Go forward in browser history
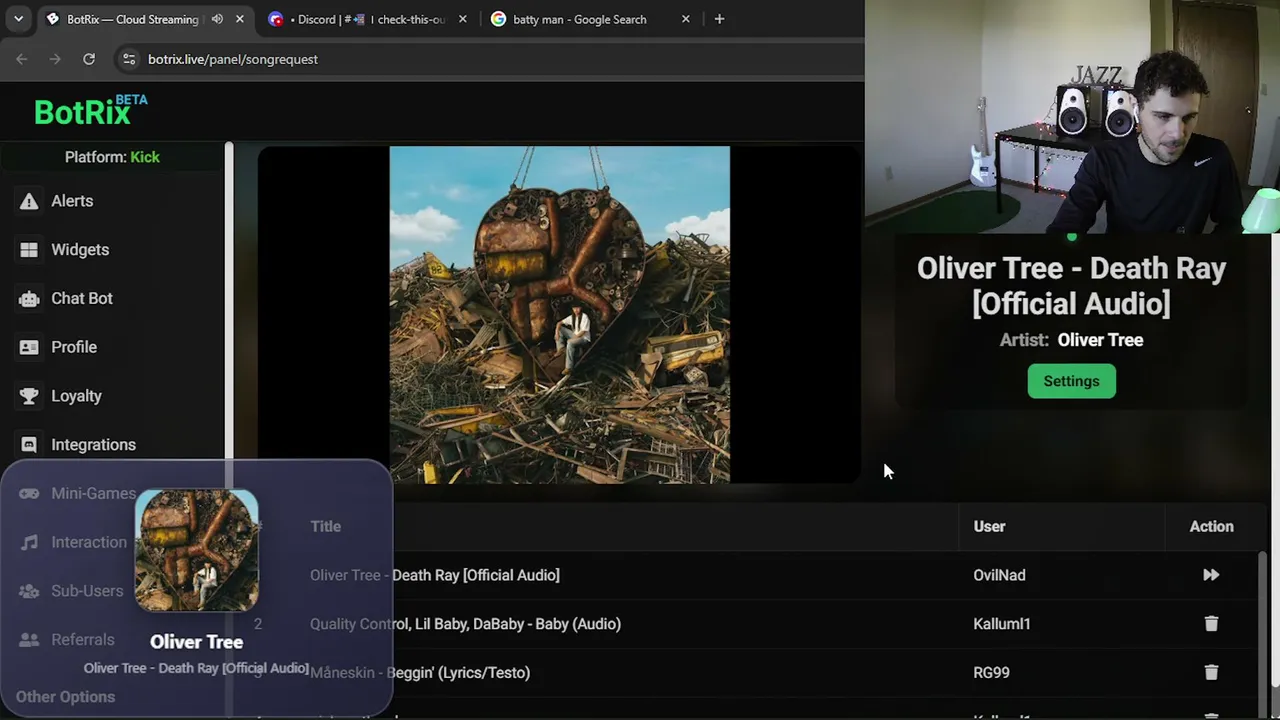 point(55,59)
